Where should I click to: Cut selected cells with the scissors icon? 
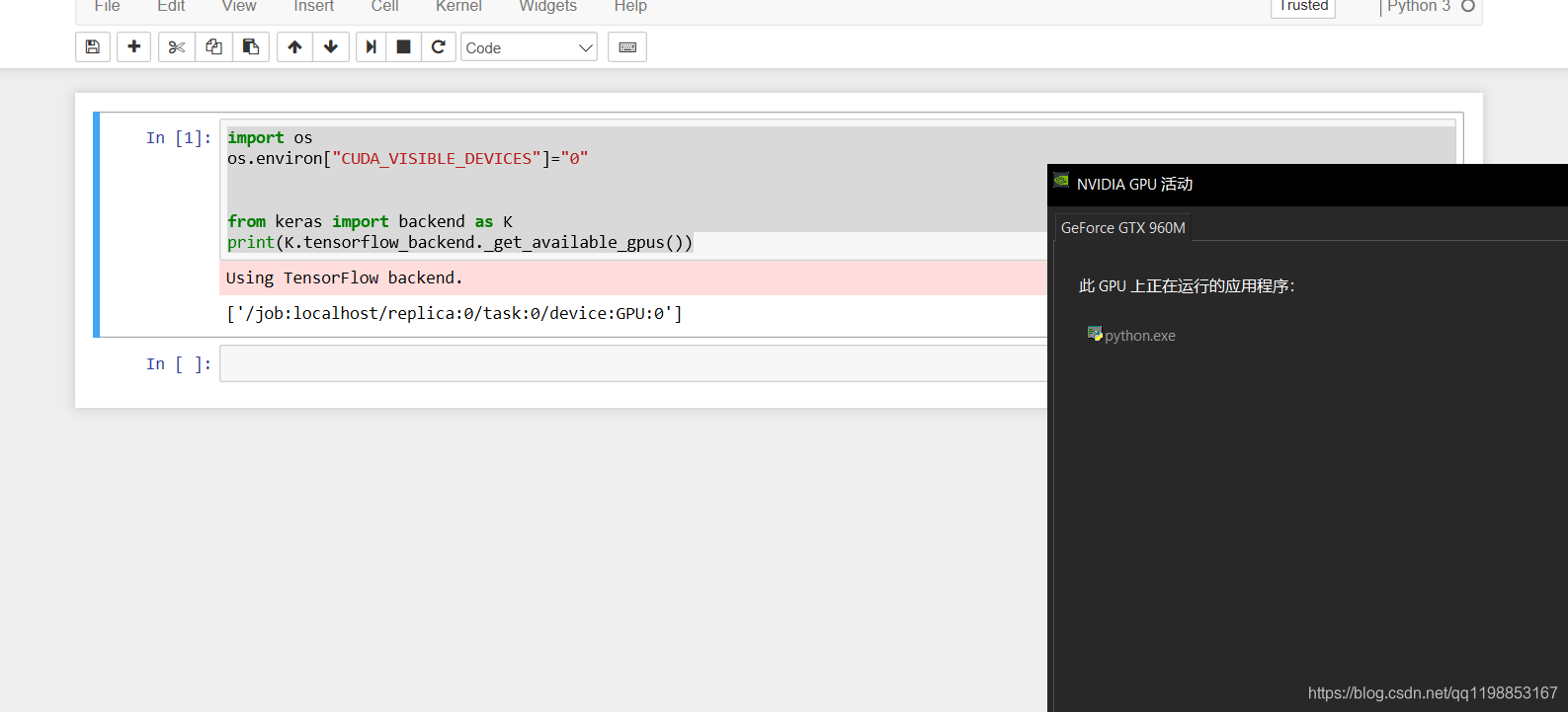(x=177, y=47)
